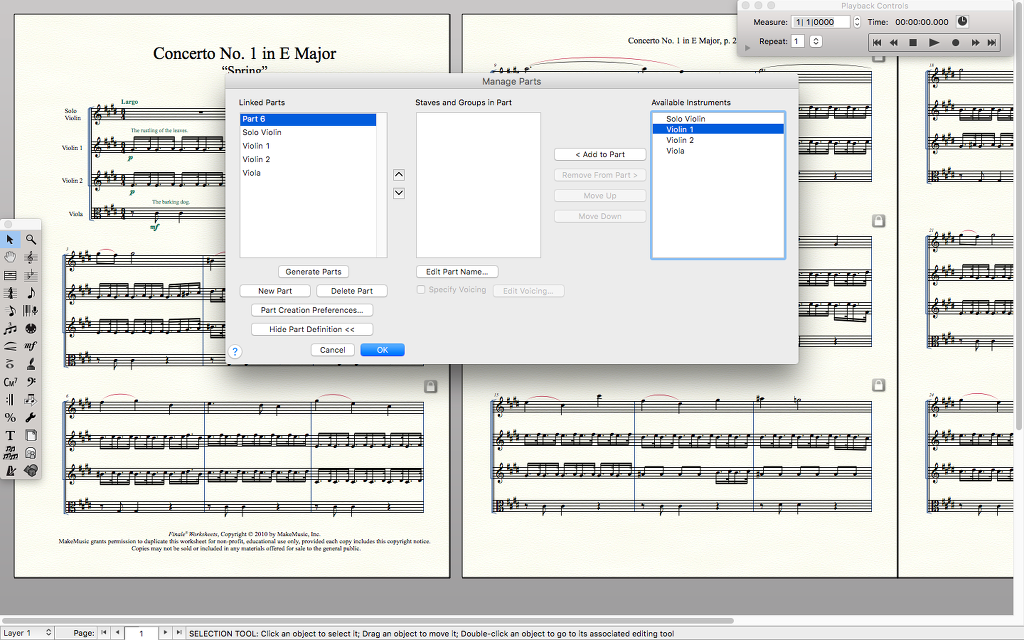The image size is (1024, 640).
Task: Rewind playback to beginning
Action: pyautogui.click(x=877, y=42)
